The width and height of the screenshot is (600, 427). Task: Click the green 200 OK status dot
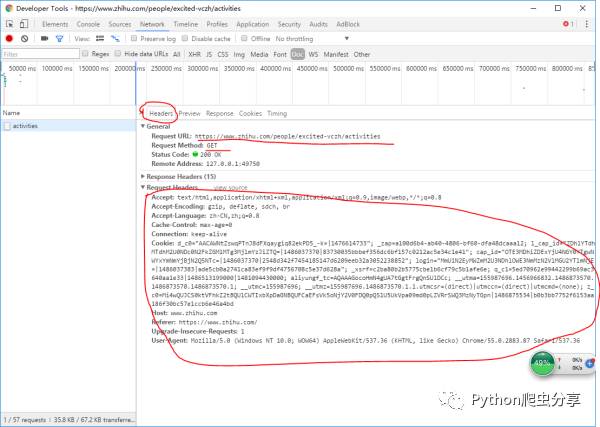point(195,154)
